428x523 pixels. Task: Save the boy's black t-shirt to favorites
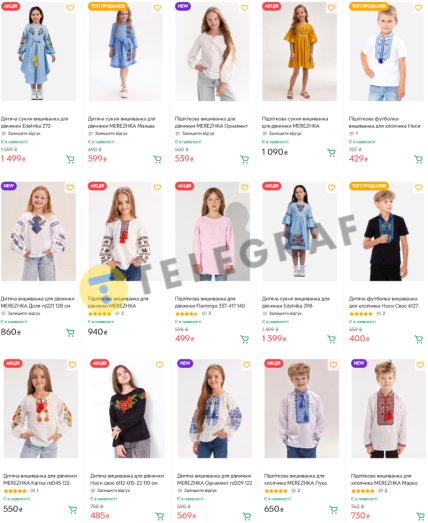tap(418, 187)
